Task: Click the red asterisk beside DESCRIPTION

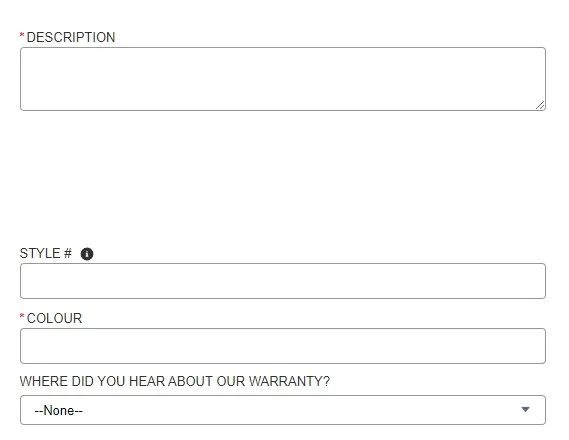Action: (x=22, y=35)
